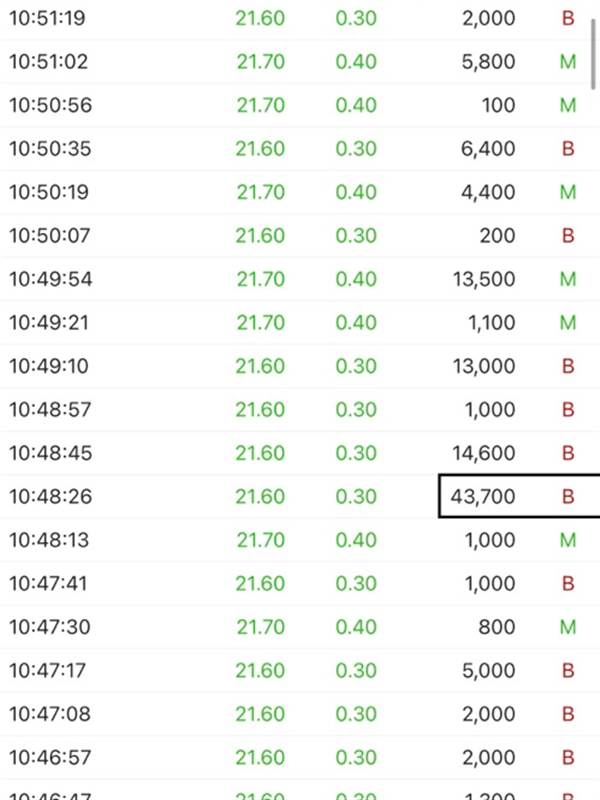Click the B marker on the 10:46:57 row
600x800 pixels.
pos(568,758)
